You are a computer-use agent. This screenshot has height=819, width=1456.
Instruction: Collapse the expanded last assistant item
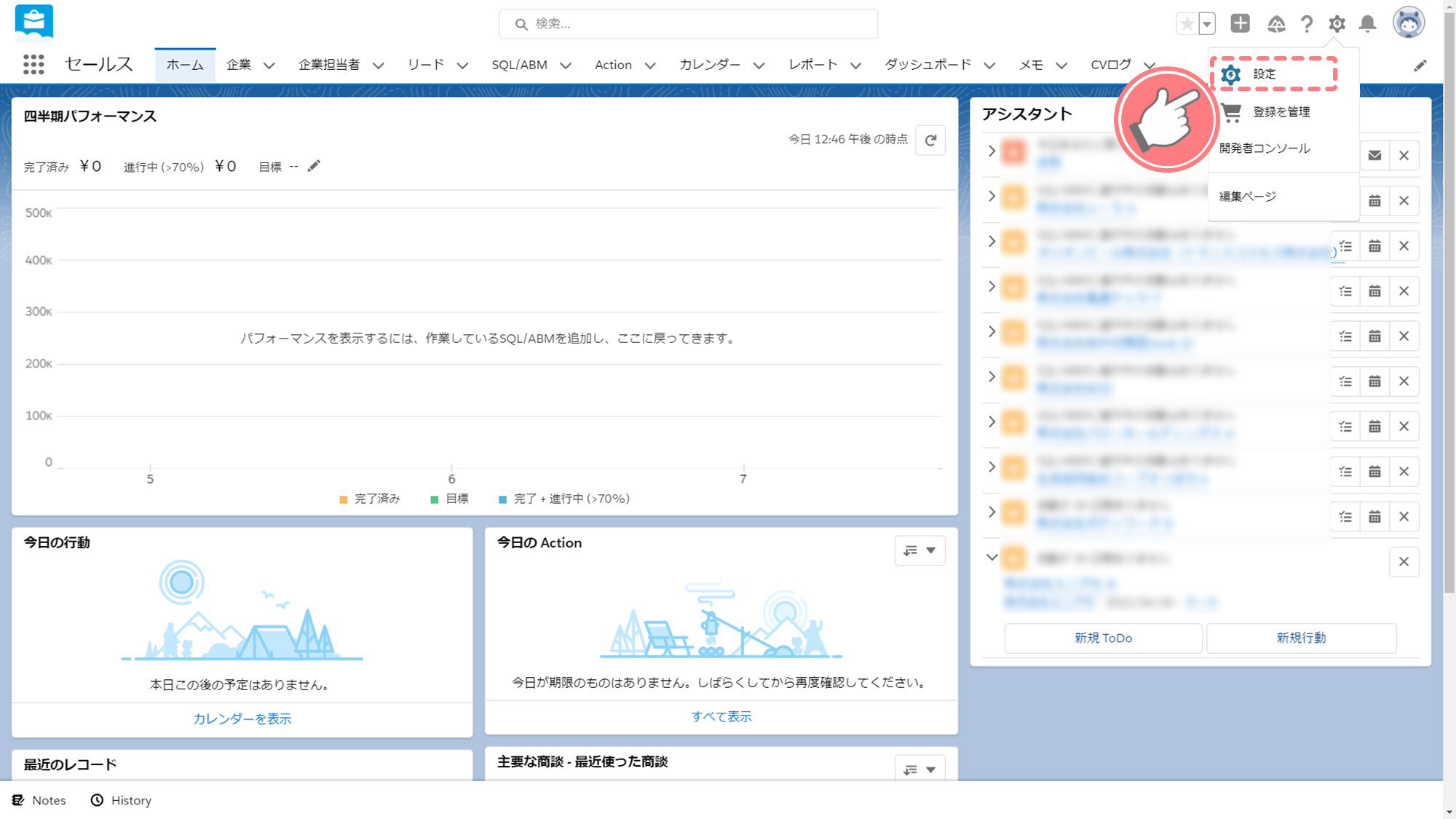pyautogui.click(x=992, y=558)
